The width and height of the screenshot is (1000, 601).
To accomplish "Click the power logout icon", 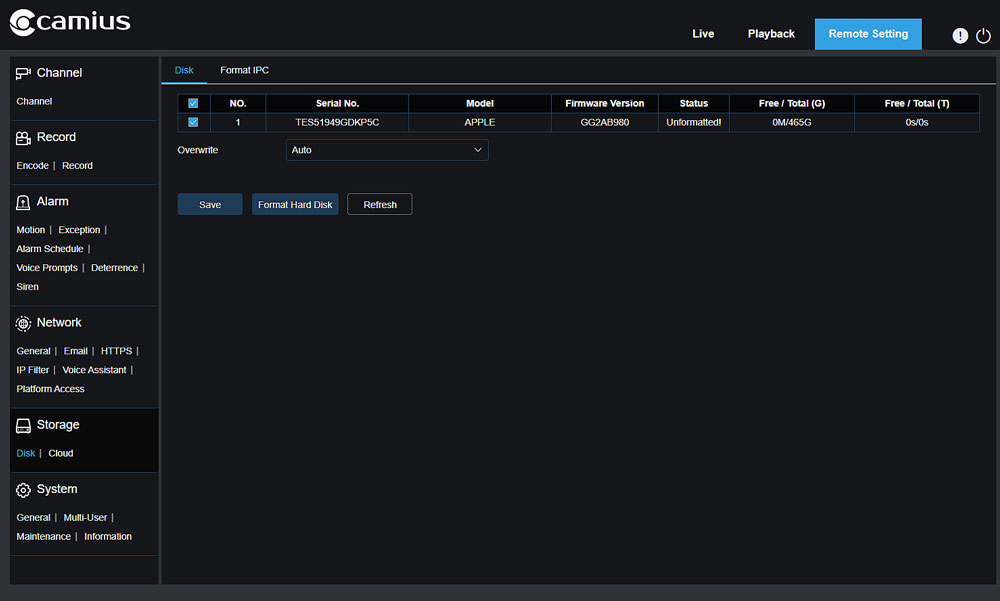I will tap(983, 36).
